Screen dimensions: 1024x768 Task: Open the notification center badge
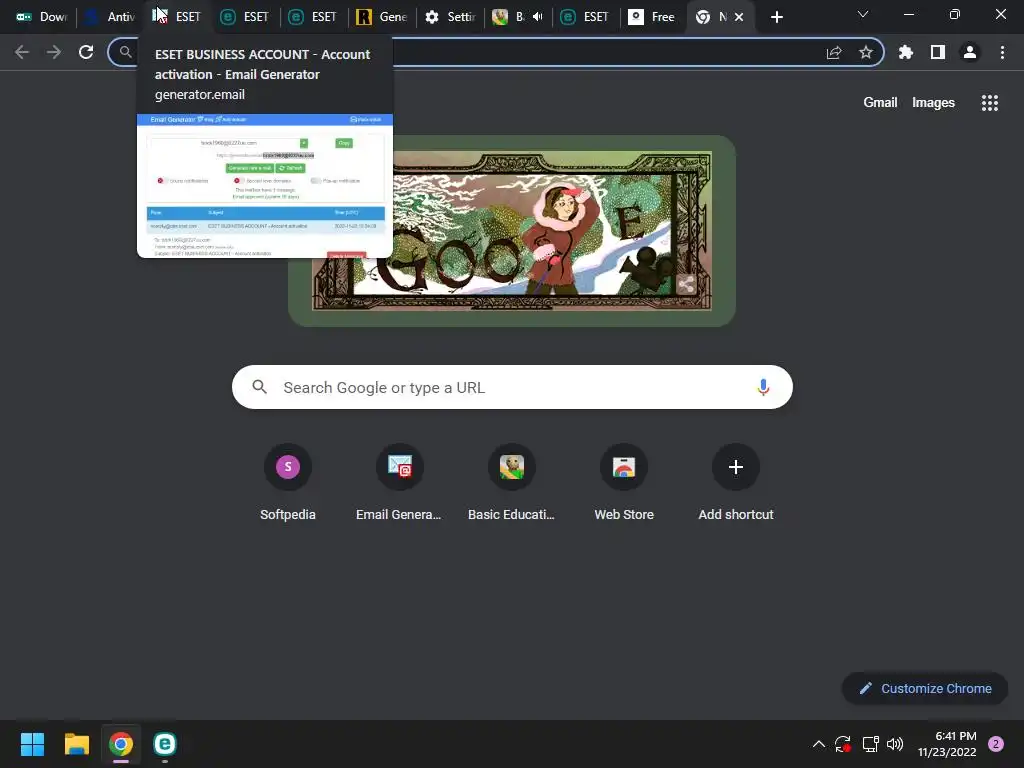pyautogui.click(x=996, y=744)
